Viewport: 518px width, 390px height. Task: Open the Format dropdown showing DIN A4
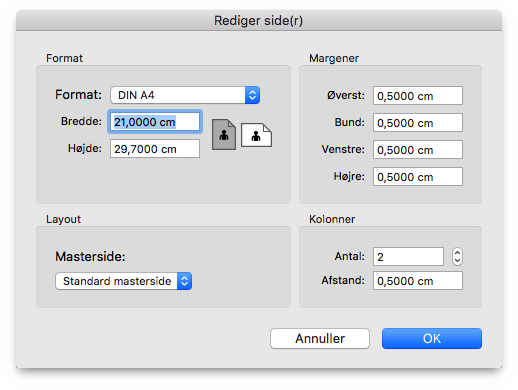click(x=185, y=95)
